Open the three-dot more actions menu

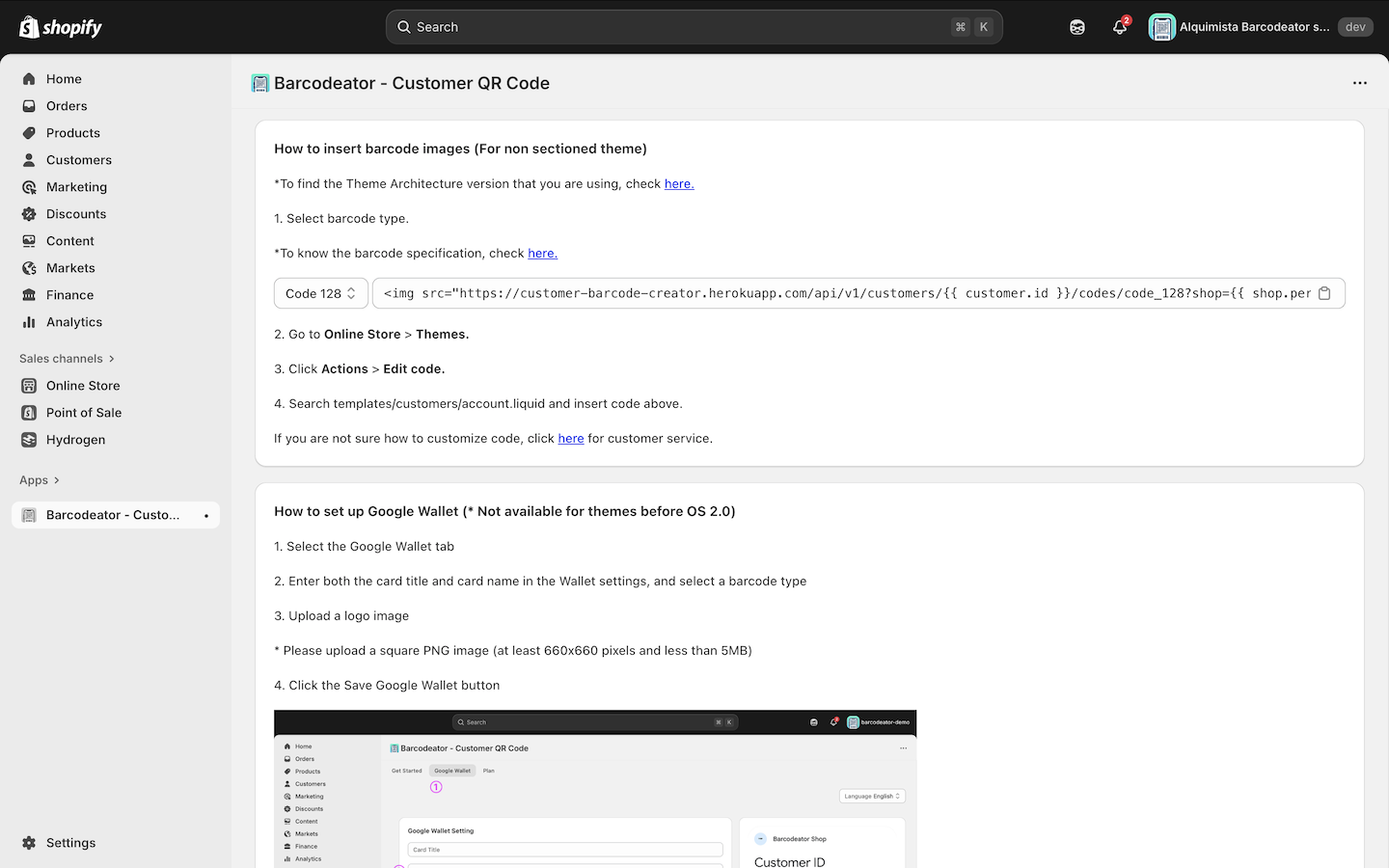tap(1360, 83)
